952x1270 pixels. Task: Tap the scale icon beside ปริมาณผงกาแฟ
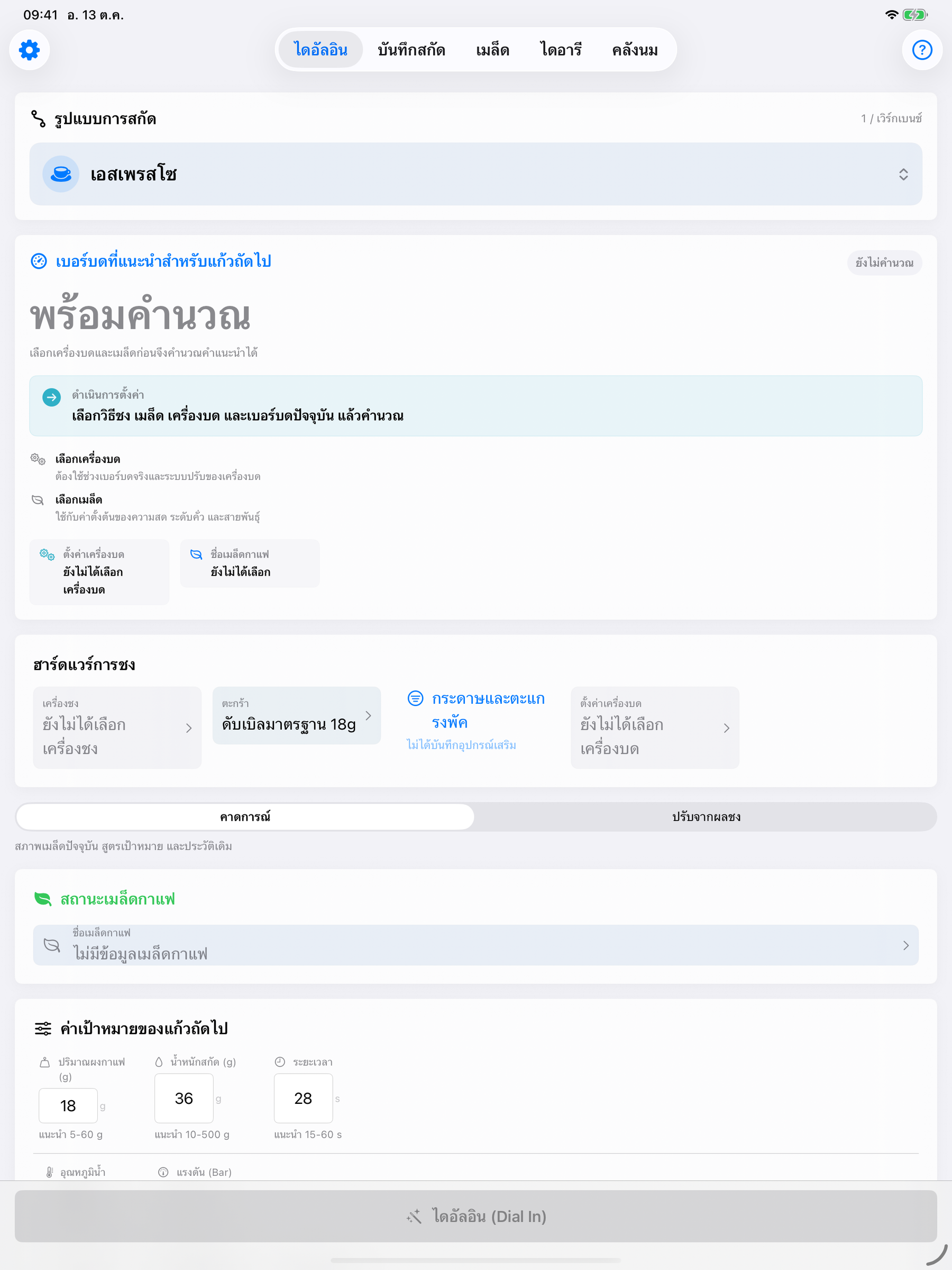tap(45, 1062)
